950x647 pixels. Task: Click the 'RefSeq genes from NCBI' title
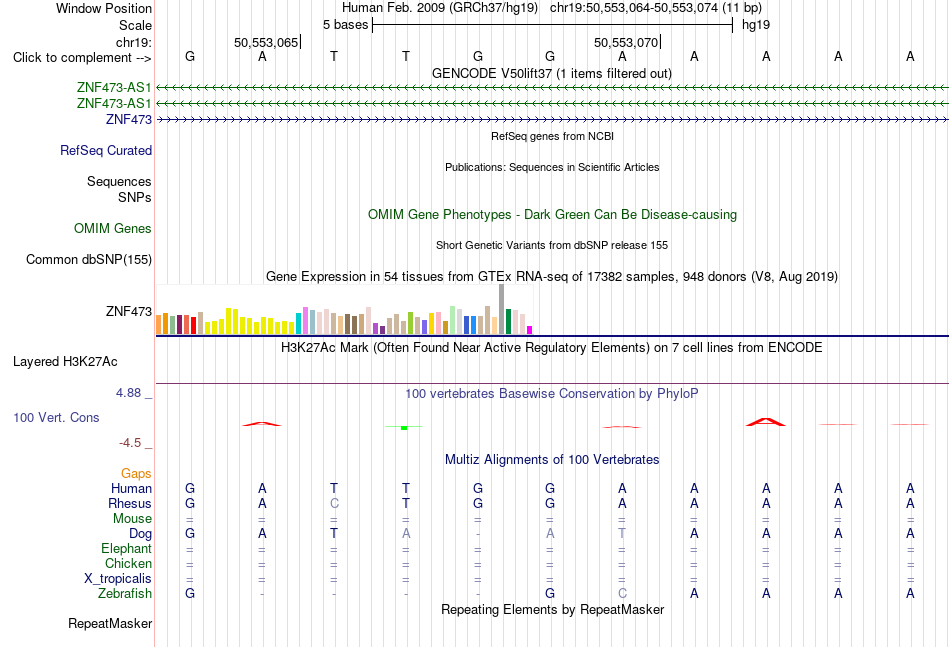[x=552, y=136]
